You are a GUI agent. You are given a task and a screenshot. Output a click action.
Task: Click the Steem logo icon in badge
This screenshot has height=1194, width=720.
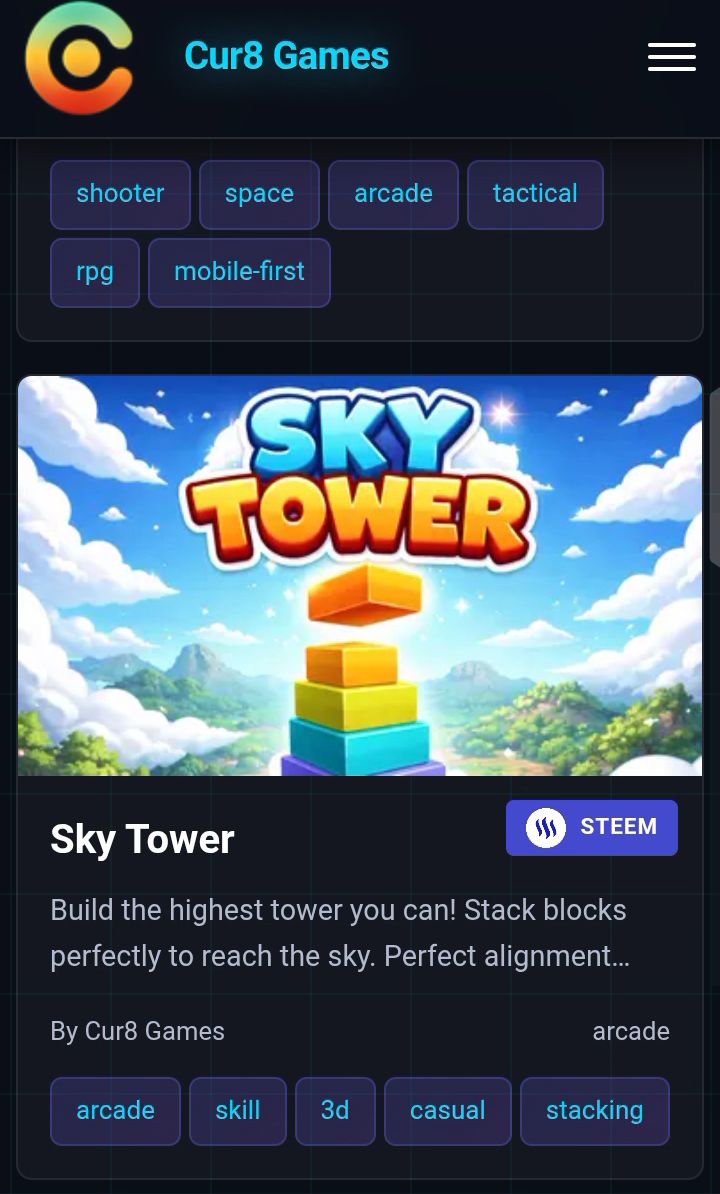[x=546, y=827]
